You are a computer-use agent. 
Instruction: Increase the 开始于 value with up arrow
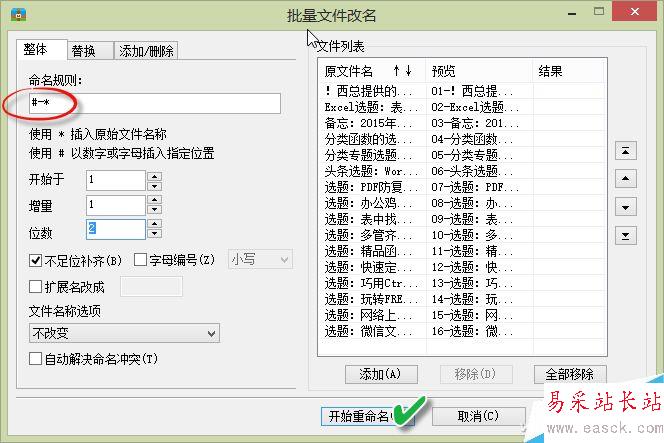154,175
